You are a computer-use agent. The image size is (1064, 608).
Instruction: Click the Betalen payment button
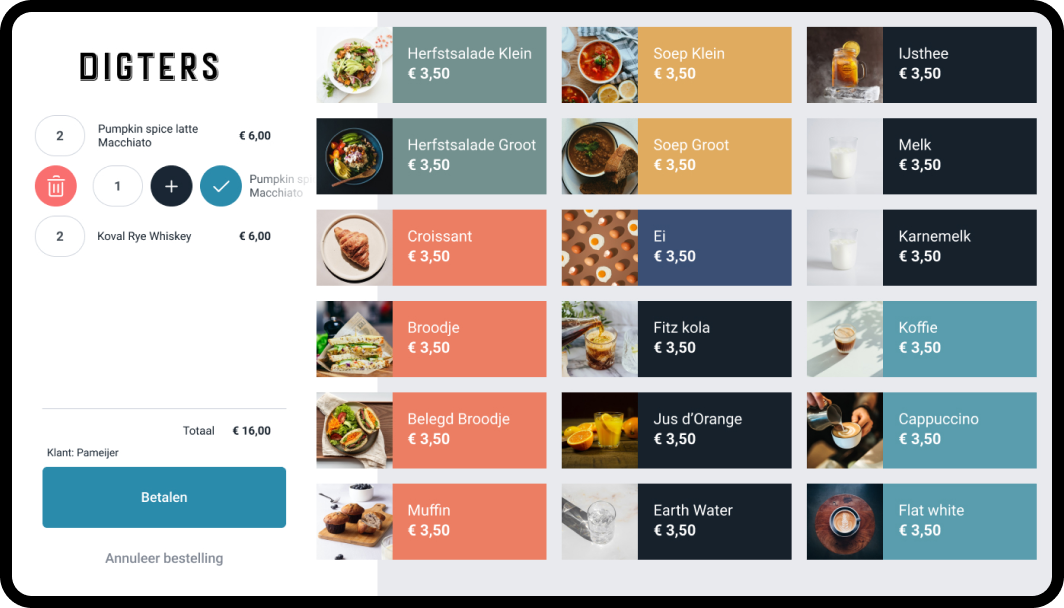(x=164, y=497)
